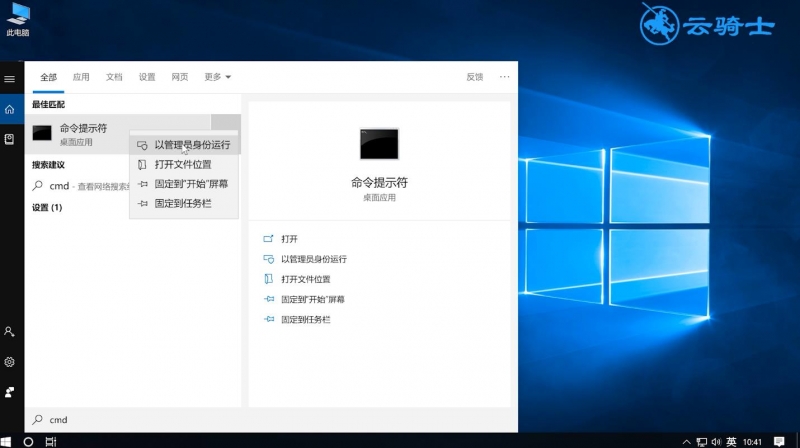Click 以管理员身份运行 in the preview pane

[x=305, y=259]
